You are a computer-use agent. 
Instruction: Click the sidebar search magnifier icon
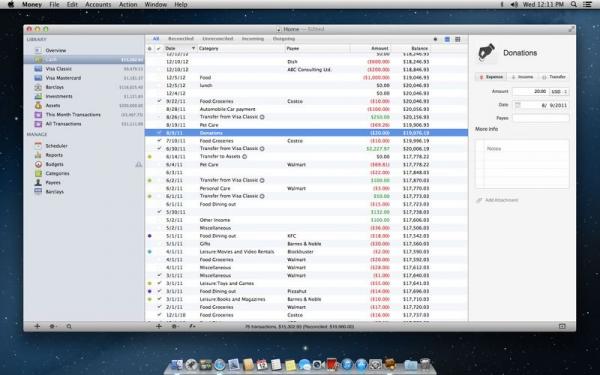pyautogui.click(x=69, y=326)
